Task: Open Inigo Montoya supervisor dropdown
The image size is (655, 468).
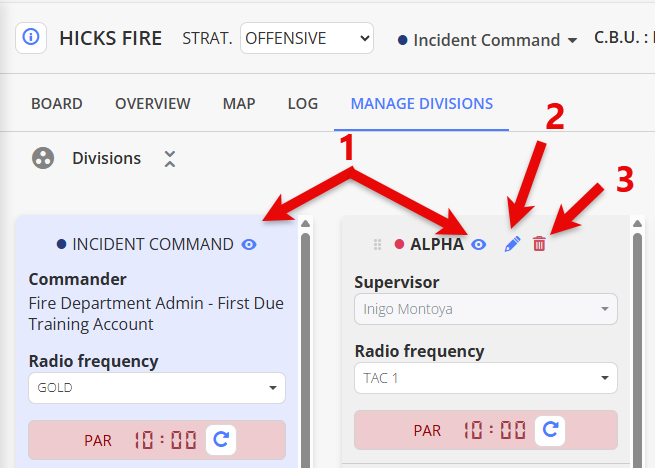Action: pyautogui.click(x=486, y=309)
